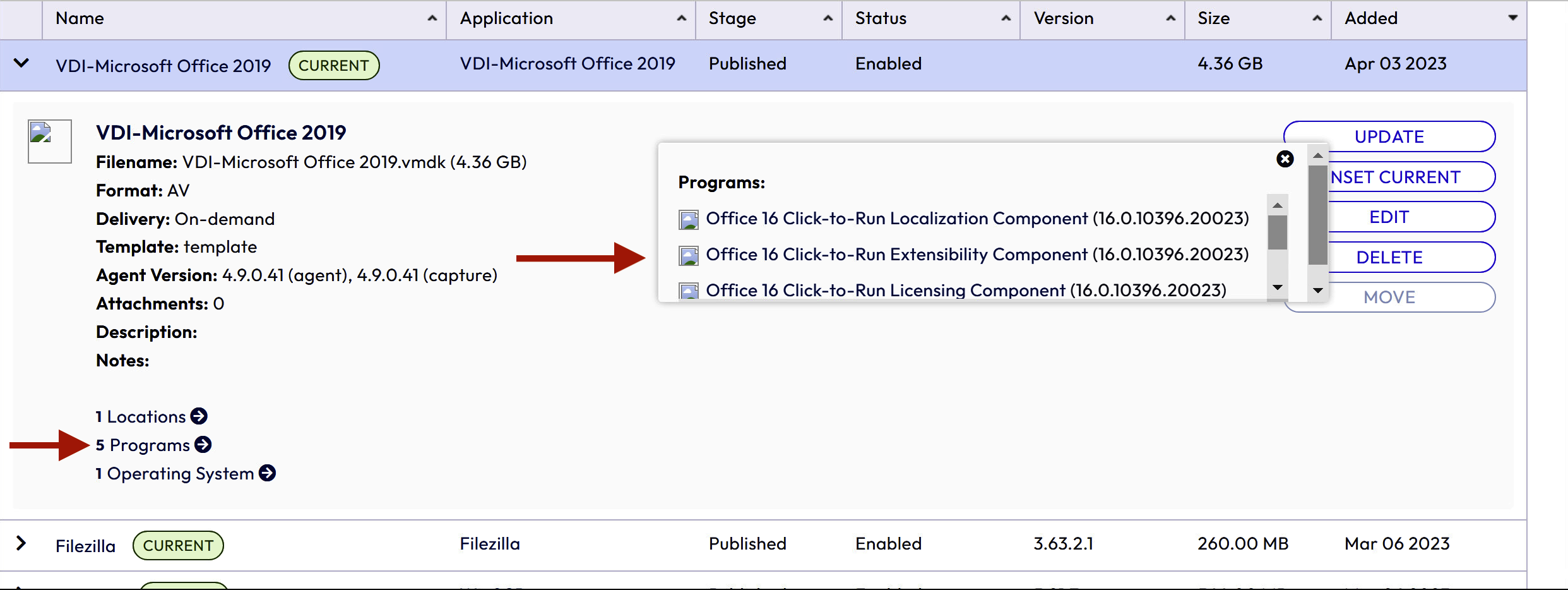Collapse the VDI-Microsoft Office 2019 row

21,64
